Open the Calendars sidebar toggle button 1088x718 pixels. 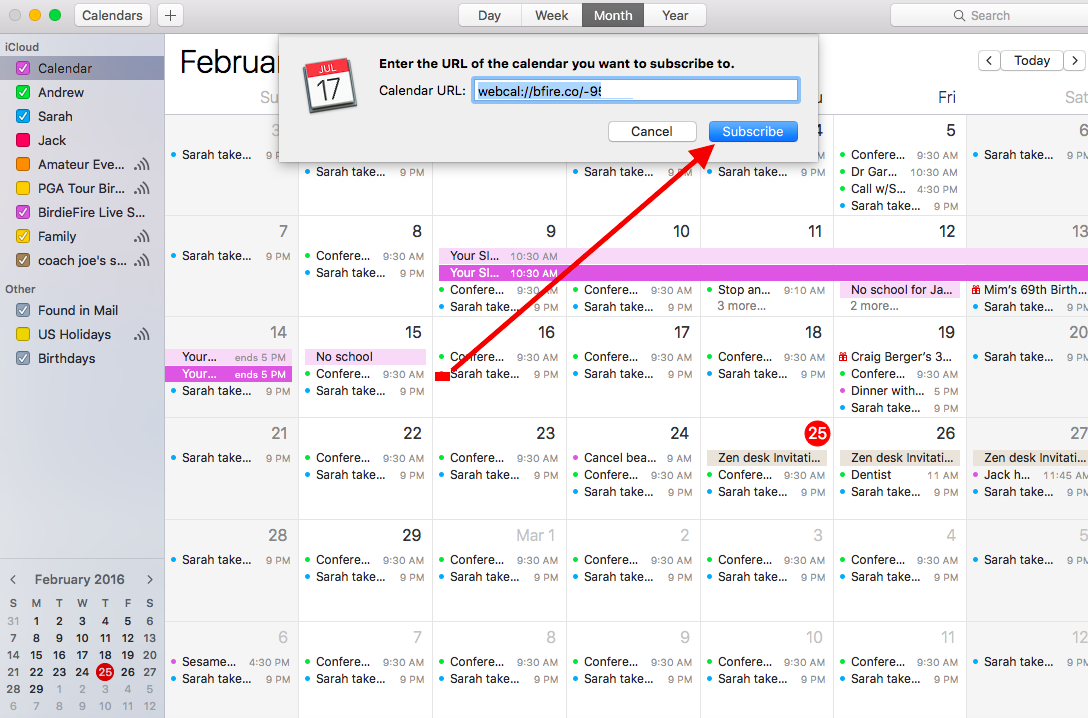[x=112, y=15]
